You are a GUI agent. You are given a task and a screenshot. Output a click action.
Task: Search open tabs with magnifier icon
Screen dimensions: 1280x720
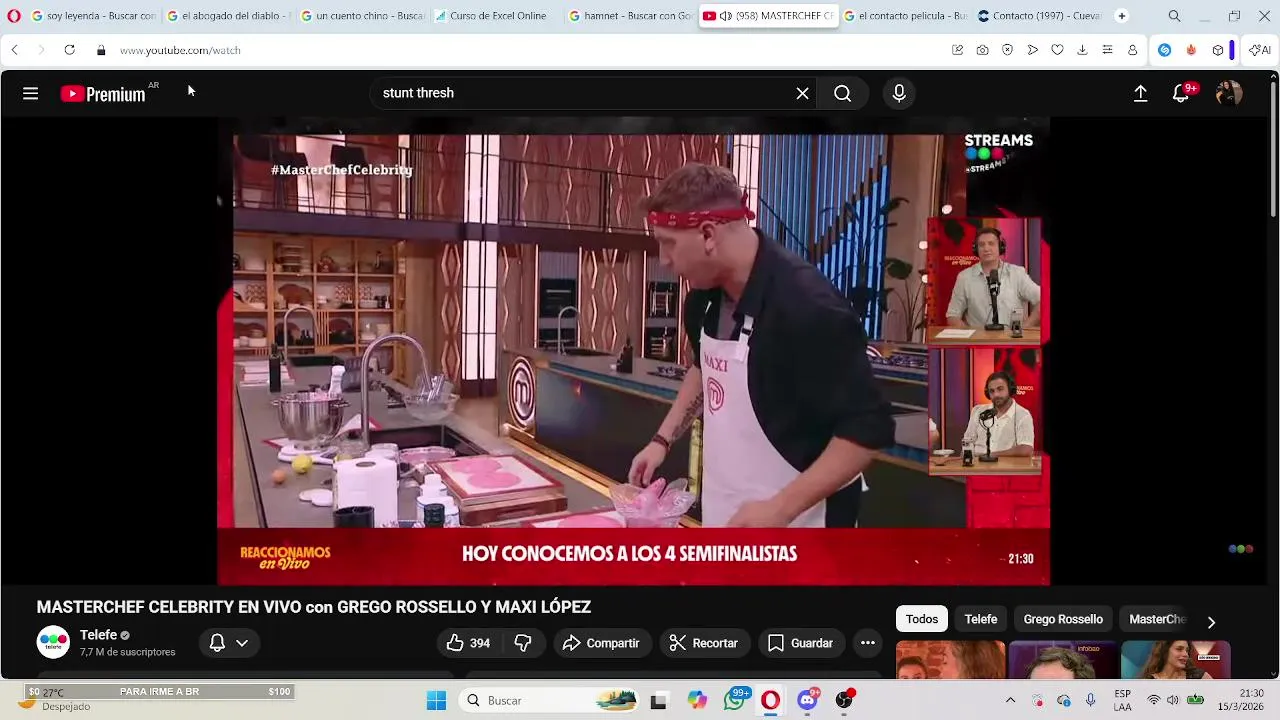1174,16
